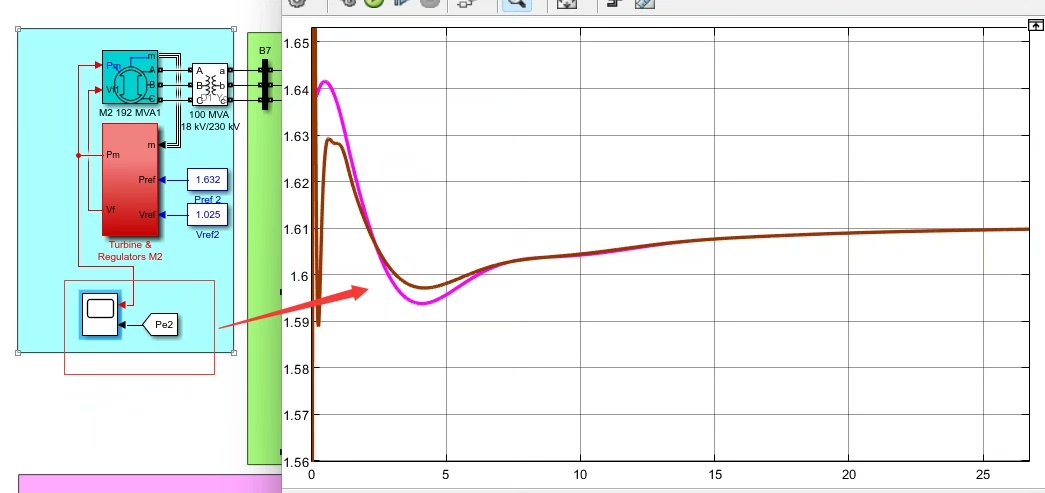Screen dimensions: 1045x493
Task: Click the y-axis tick label 1.59
Action: click(x=296, y=322)
